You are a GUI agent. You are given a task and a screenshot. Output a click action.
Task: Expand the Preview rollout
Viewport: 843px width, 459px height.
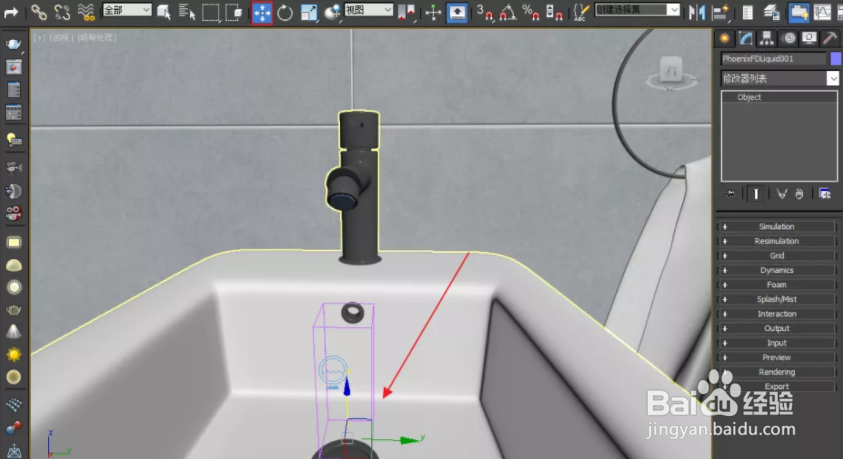777,357
